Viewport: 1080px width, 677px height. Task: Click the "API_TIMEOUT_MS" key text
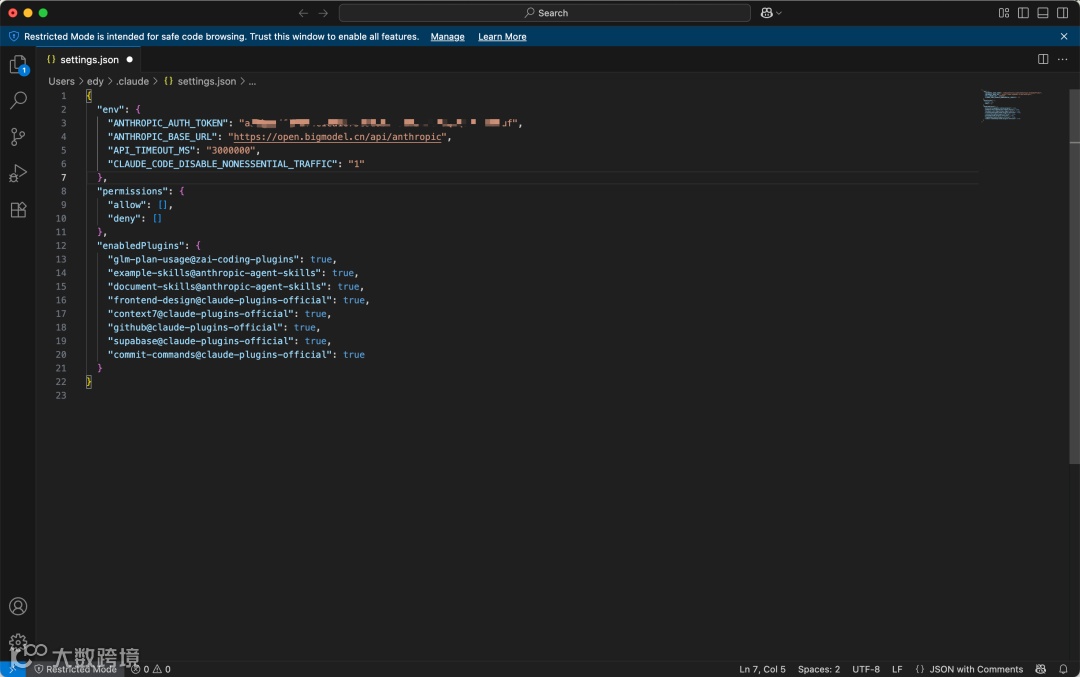point(151,150)
